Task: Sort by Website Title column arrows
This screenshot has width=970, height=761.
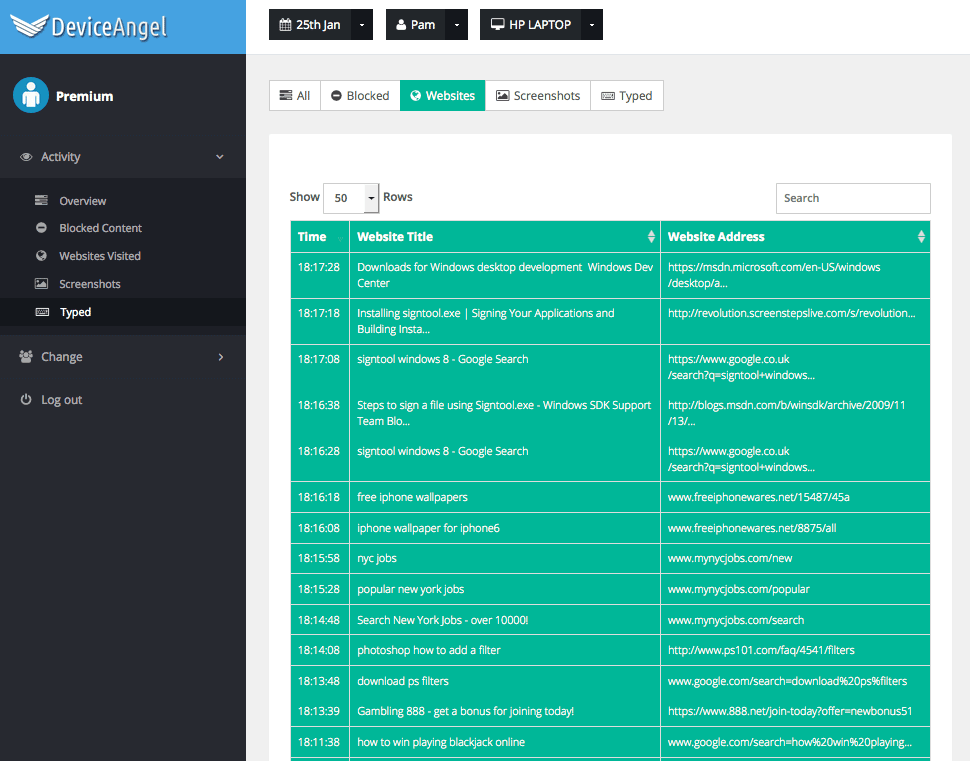Action: [x=651, y=236]
